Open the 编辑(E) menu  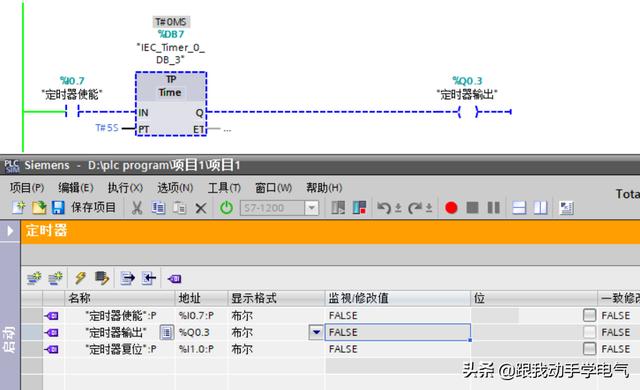point(76,188)
